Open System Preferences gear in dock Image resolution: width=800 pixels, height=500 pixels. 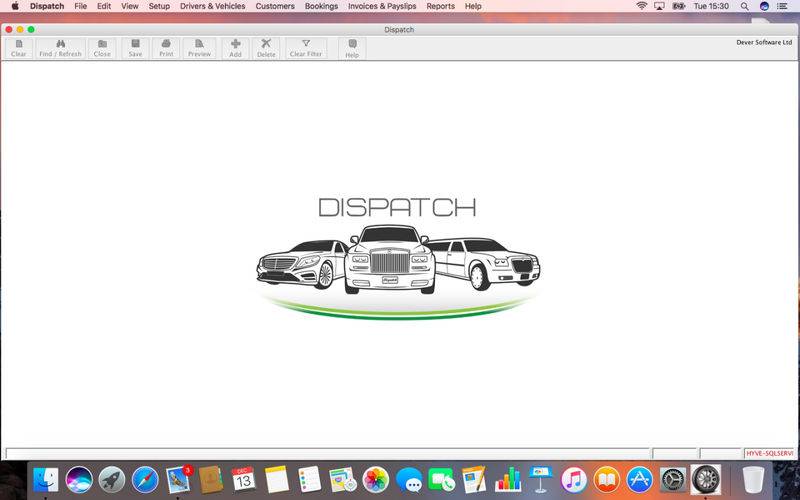(x=673, y=480)
